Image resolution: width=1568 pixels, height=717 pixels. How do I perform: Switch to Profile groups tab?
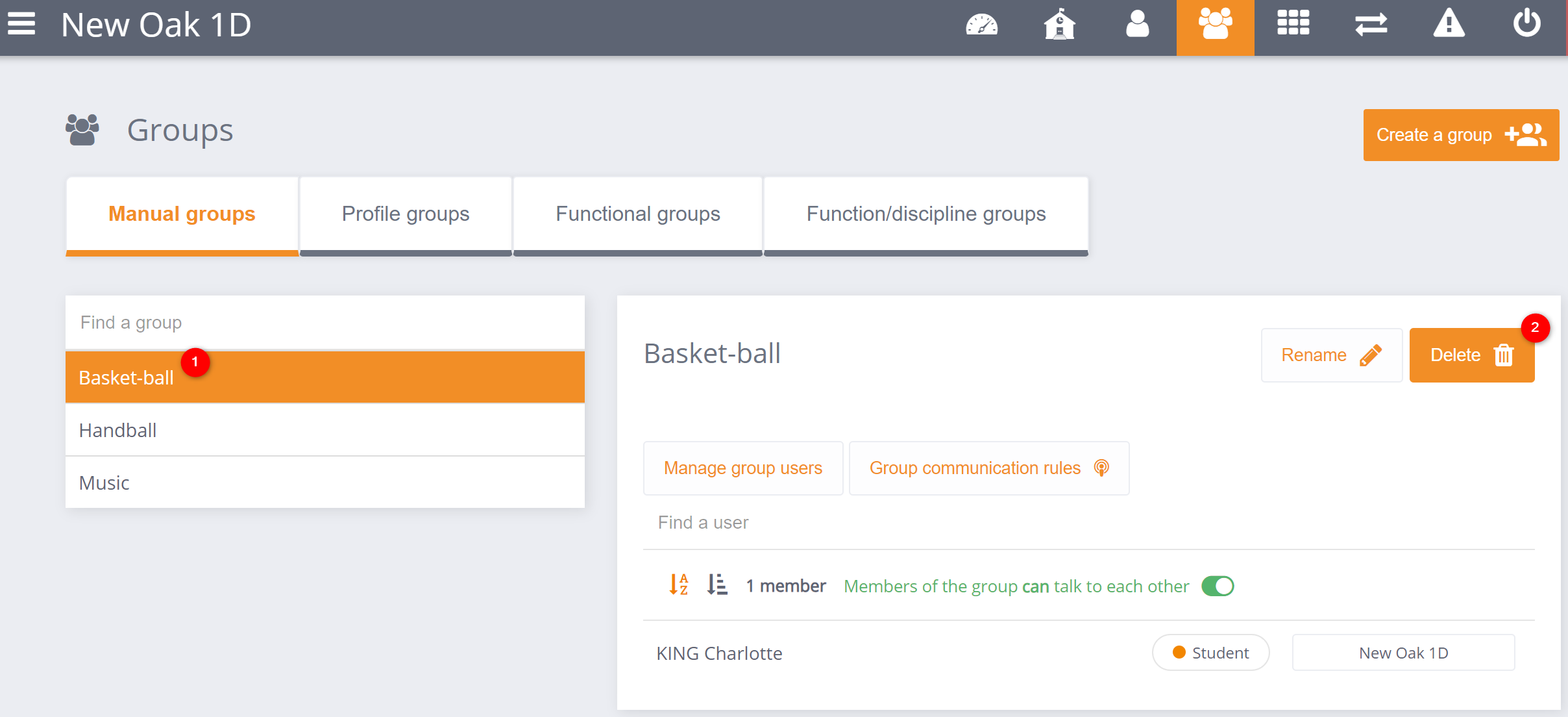(406, 214)
